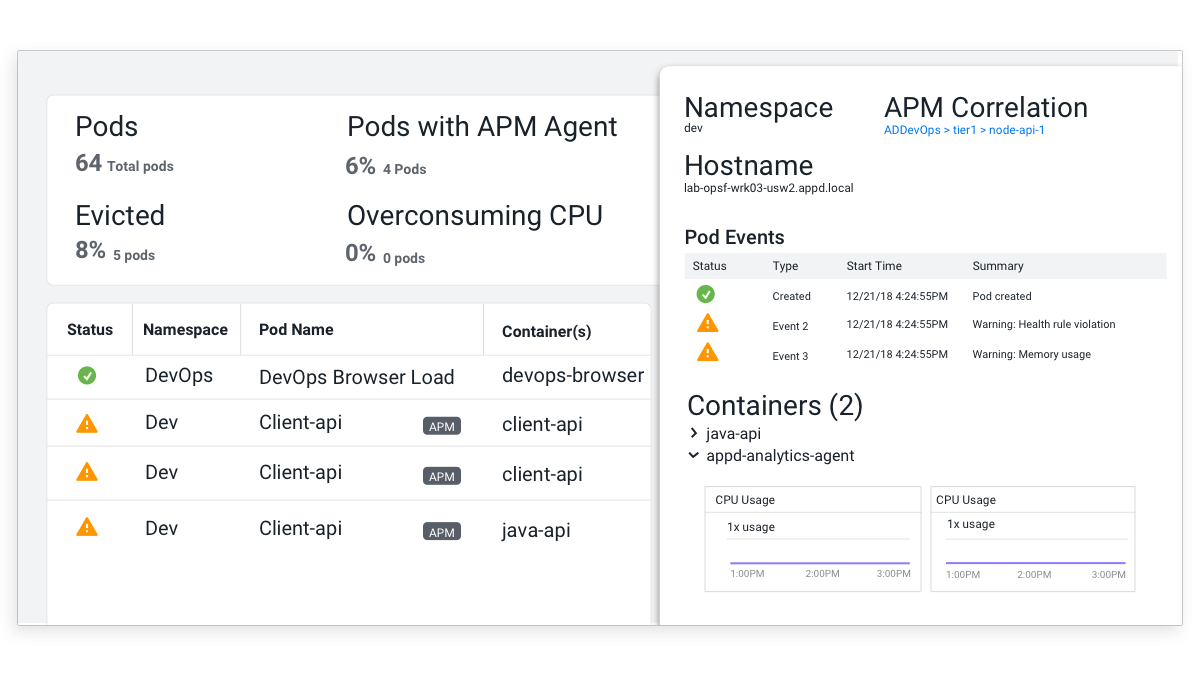Screen dimensions: 1200x676
Task: Click the Summary column header in Pod Events
Action: [x=998, y=266]
